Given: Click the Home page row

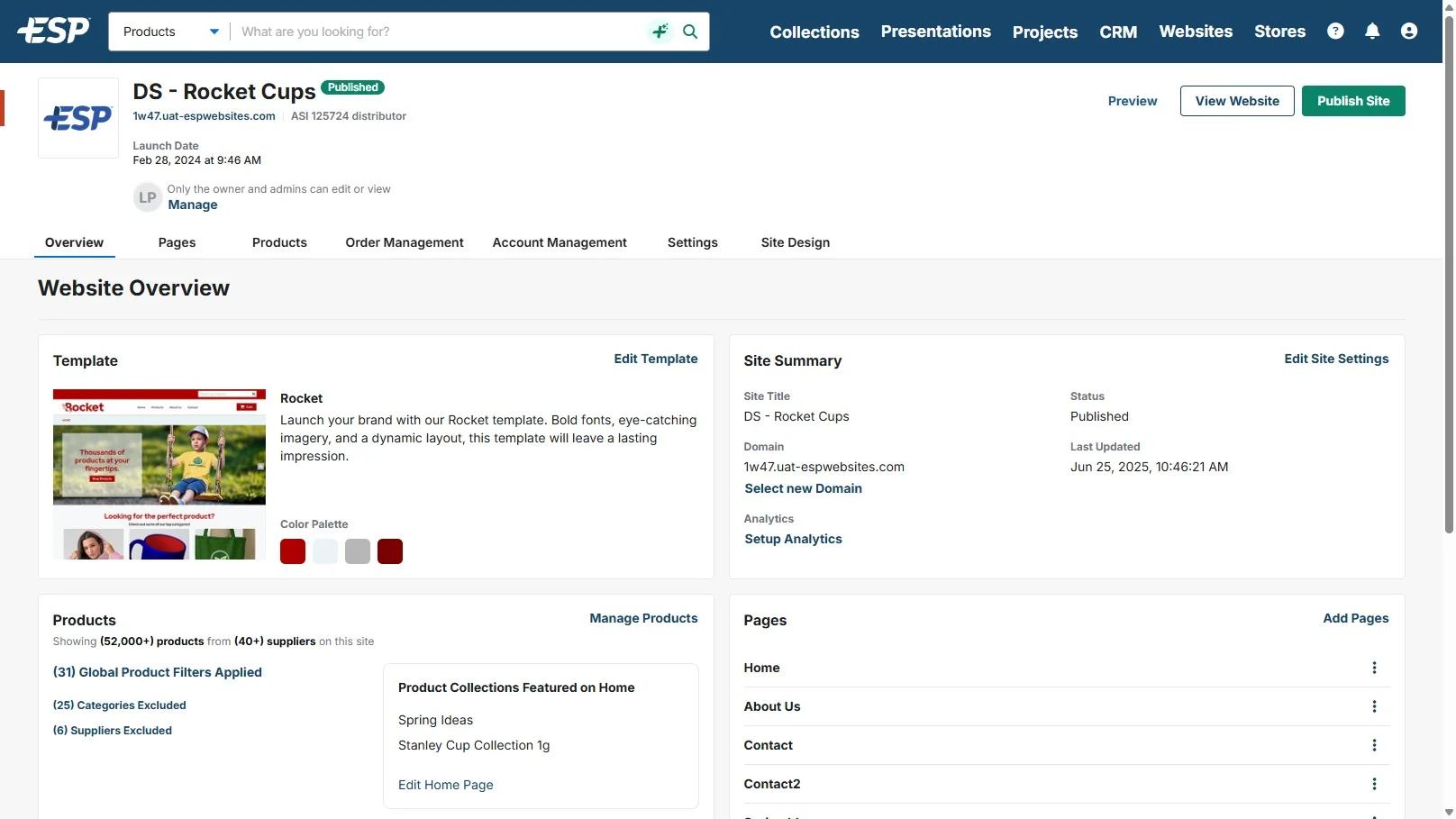Looking at the screenshot, I should tap(1067, 668).
